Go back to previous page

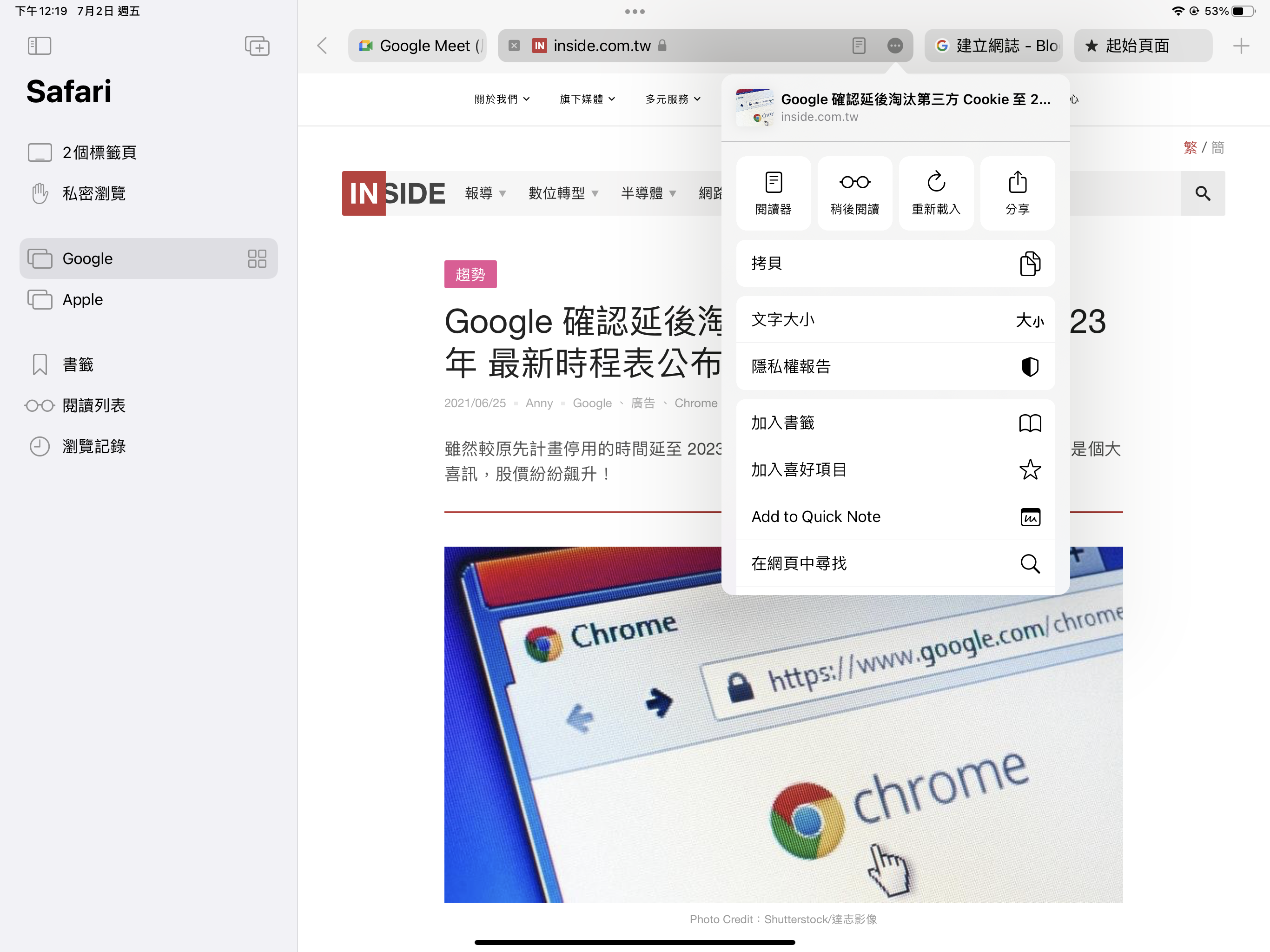(x=323, y=46)
